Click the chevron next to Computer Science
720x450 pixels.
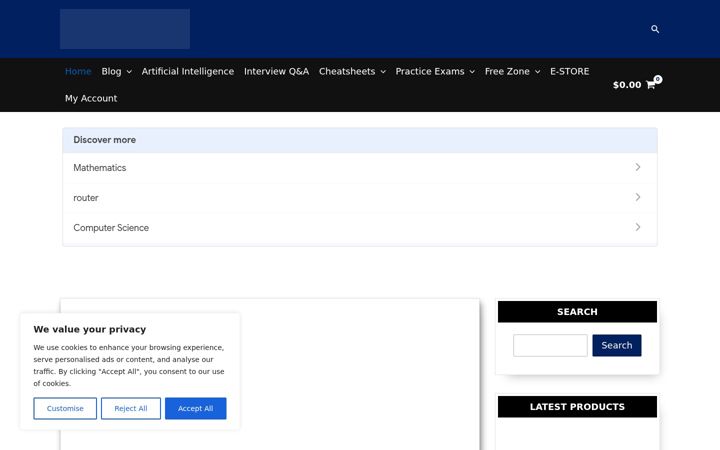click(x=638, y=227)
